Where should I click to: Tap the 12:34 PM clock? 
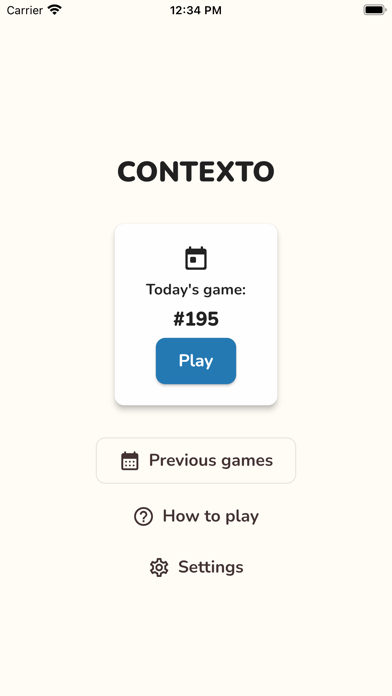point(196,10)
